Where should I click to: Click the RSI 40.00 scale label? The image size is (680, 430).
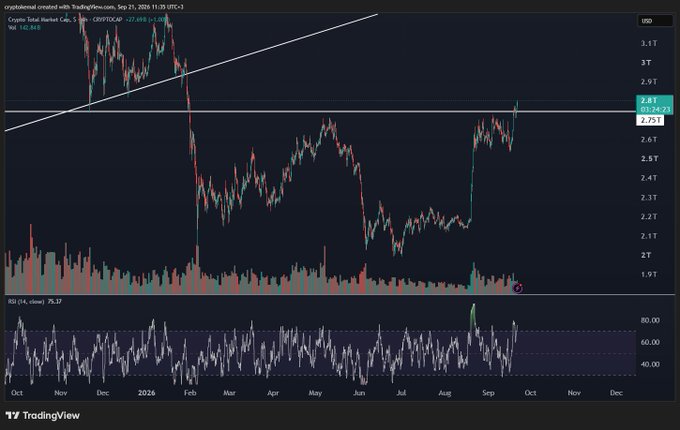[650, 365]
